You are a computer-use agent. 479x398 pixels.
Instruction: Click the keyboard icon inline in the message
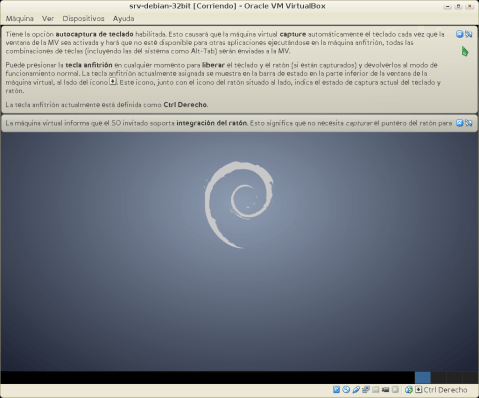click(113, 81)
